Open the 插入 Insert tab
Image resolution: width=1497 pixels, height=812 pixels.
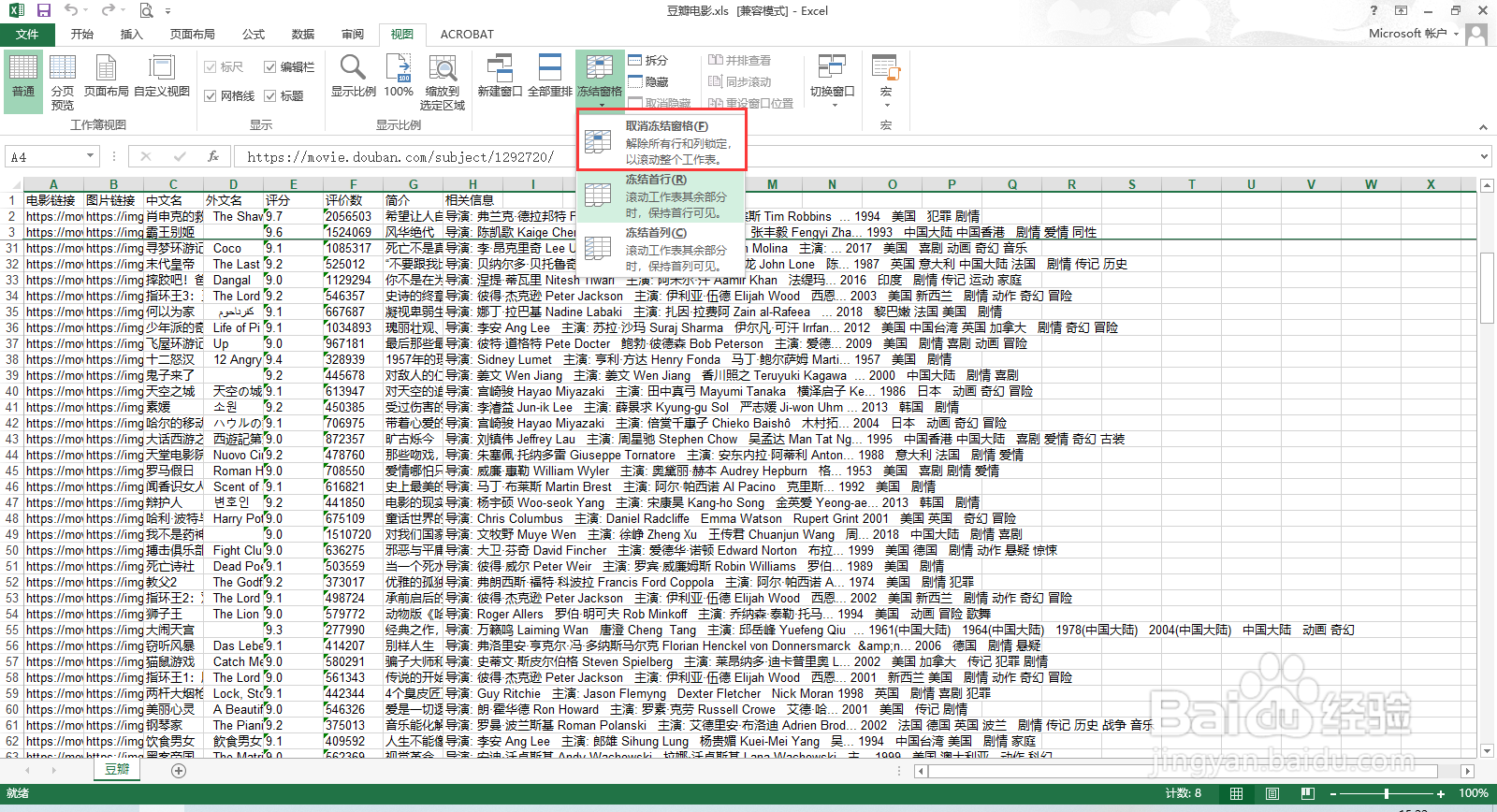click(132, 35)
